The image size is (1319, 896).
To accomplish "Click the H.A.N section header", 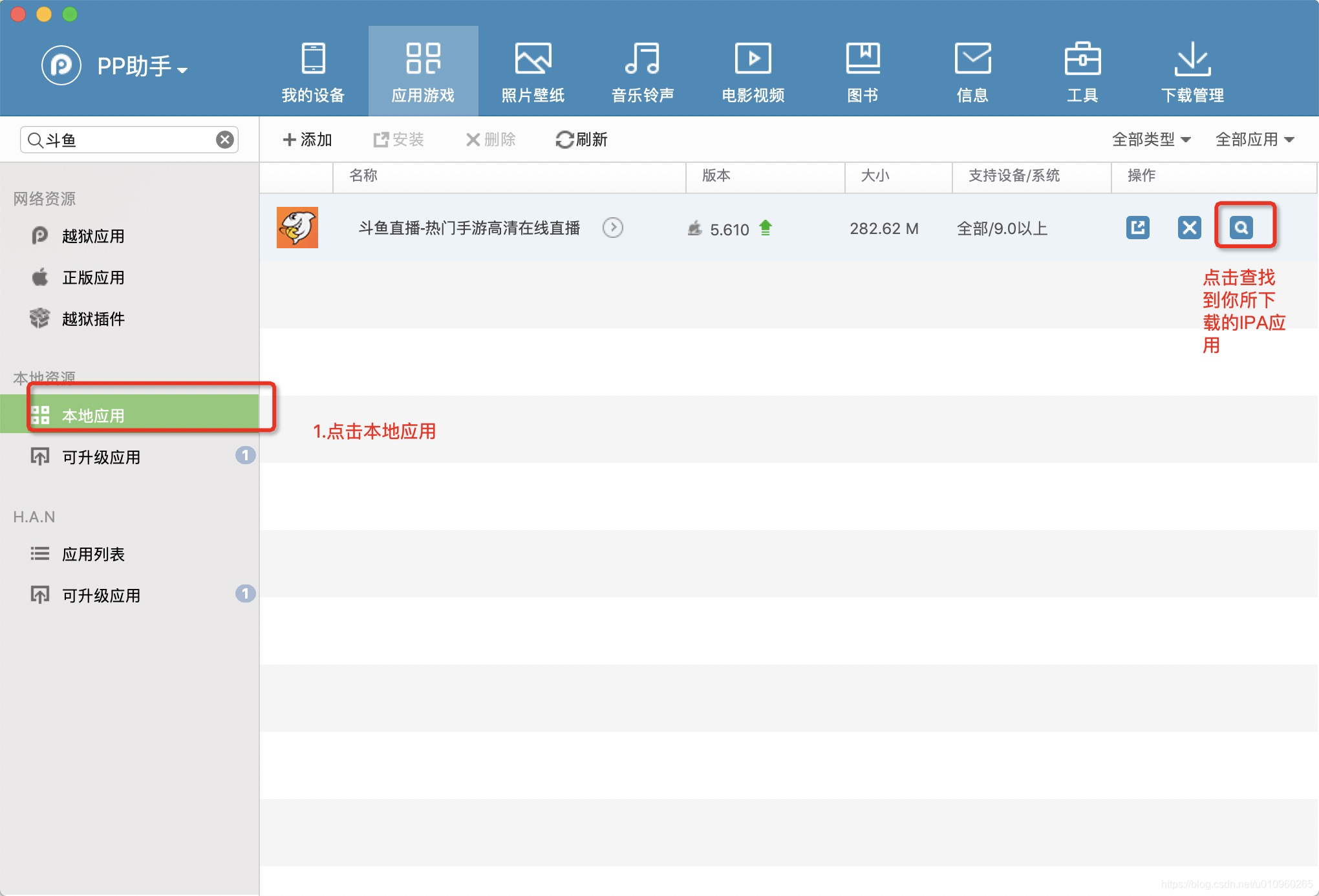I will [x=34, y=517].
